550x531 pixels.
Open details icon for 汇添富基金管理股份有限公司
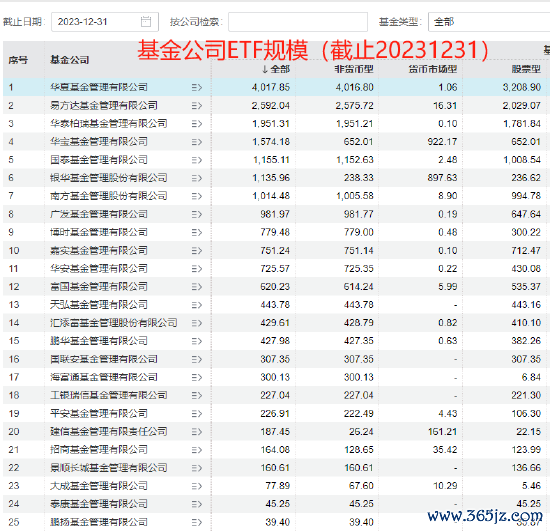pyautogui.click(x=197, y=323)
